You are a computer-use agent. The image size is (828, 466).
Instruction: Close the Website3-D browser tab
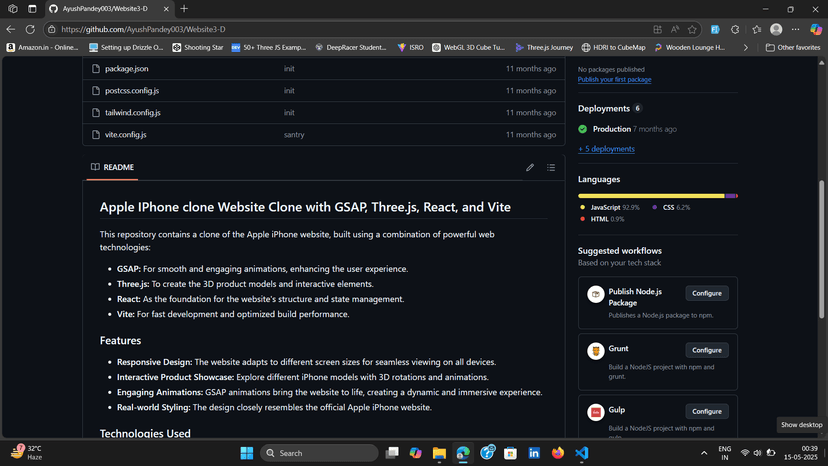(166, 9)
